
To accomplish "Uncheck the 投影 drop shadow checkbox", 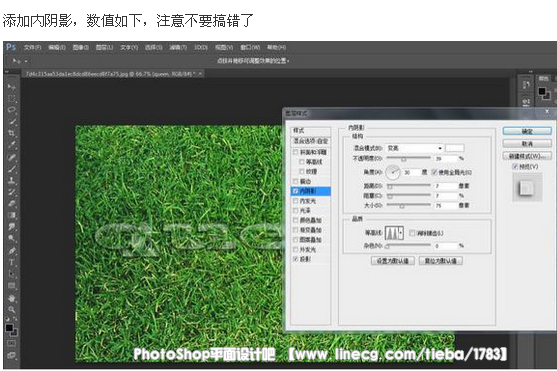I will point(295,259).
